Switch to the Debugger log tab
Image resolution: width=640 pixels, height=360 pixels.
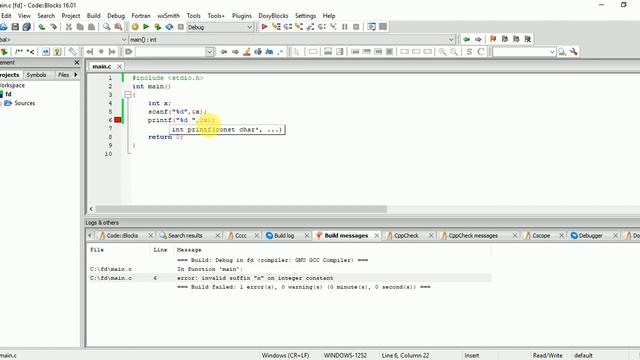point(591,236)
